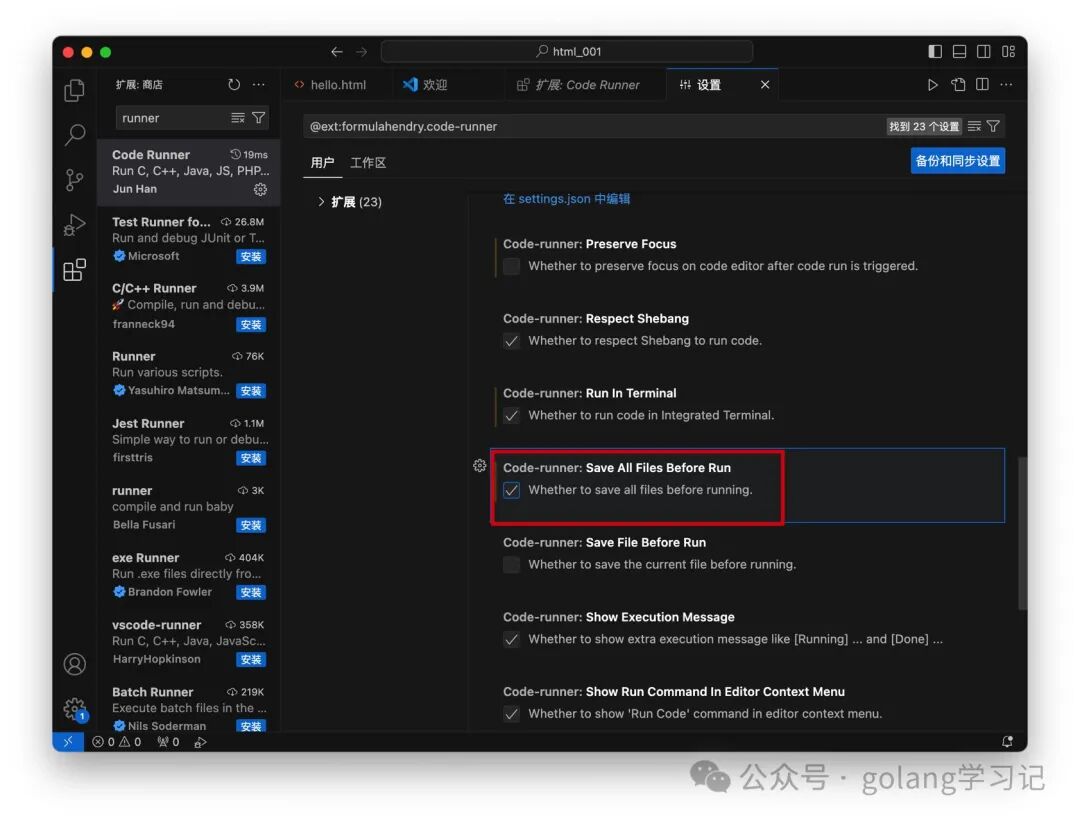Open remote window status bar icon
Screen dimensions: 1080x821
pos(68,742)
